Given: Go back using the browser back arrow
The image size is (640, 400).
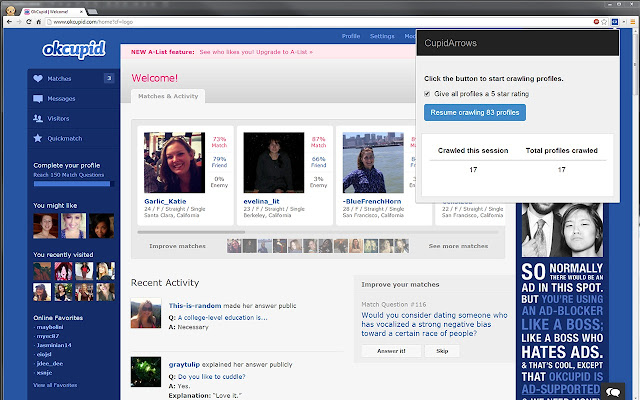Looking at the screenshot, I should click(9, 22).
